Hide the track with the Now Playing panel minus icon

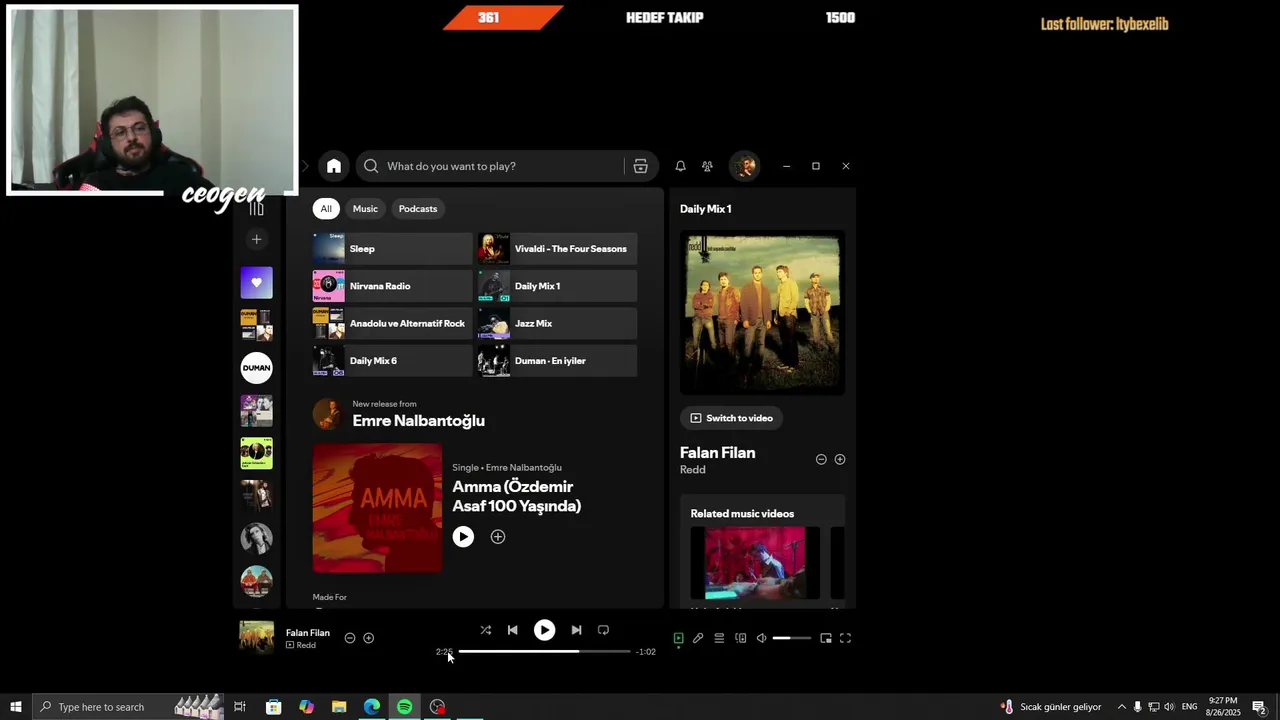821,460
